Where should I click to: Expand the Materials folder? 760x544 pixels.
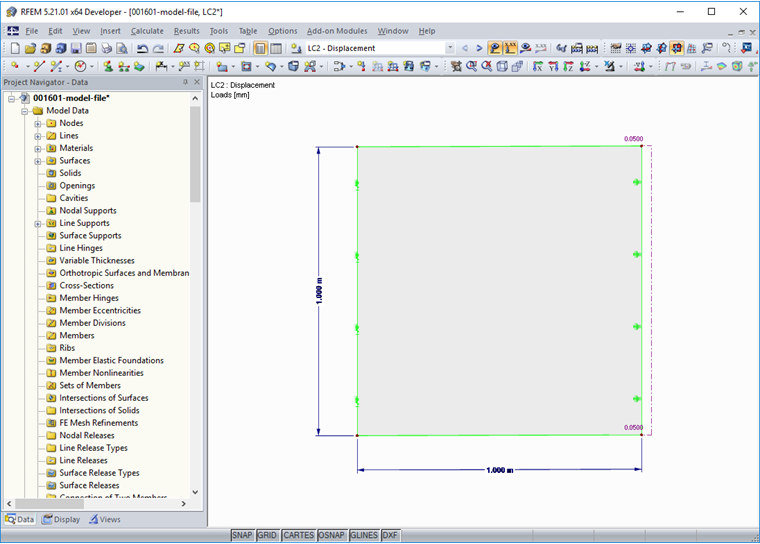click(38, 149)
